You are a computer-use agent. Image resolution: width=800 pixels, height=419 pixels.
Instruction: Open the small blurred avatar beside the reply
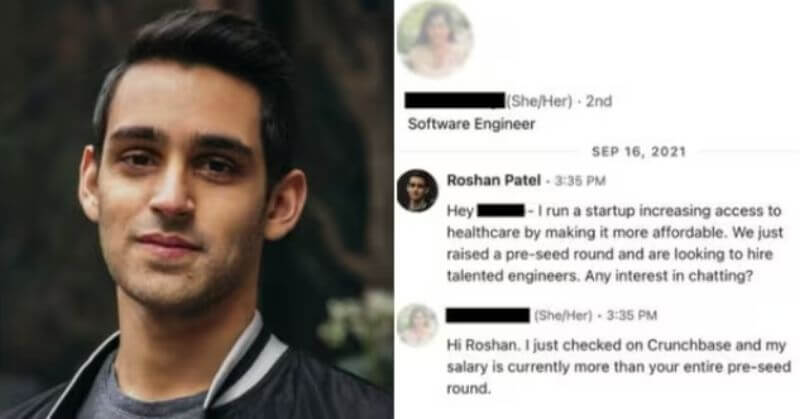417,325
